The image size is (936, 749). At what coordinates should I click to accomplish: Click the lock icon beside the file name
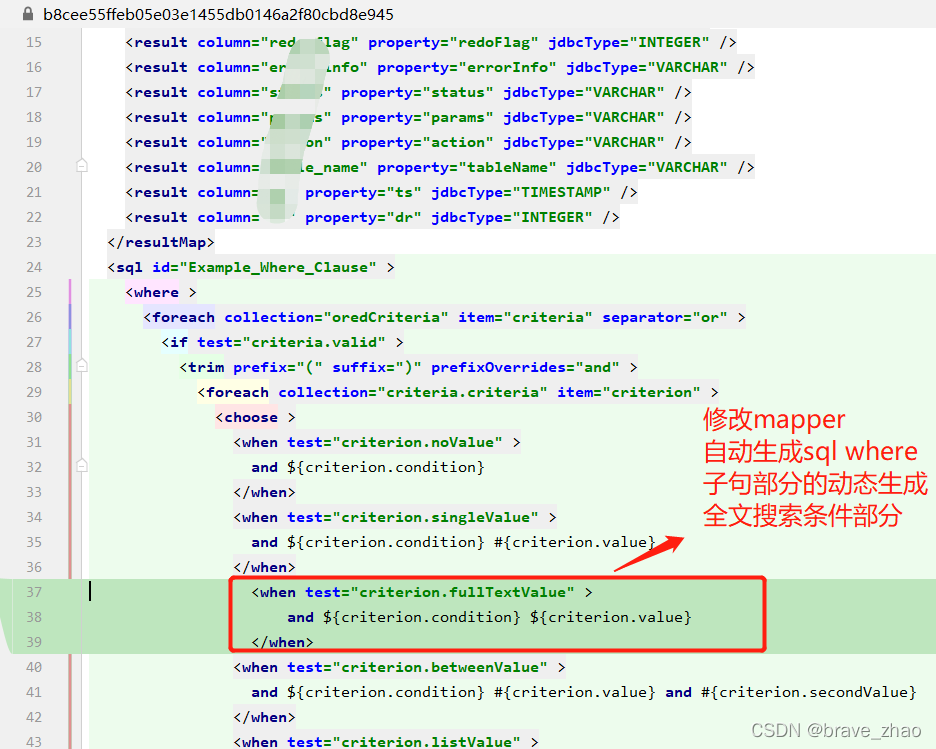(28, 14)
